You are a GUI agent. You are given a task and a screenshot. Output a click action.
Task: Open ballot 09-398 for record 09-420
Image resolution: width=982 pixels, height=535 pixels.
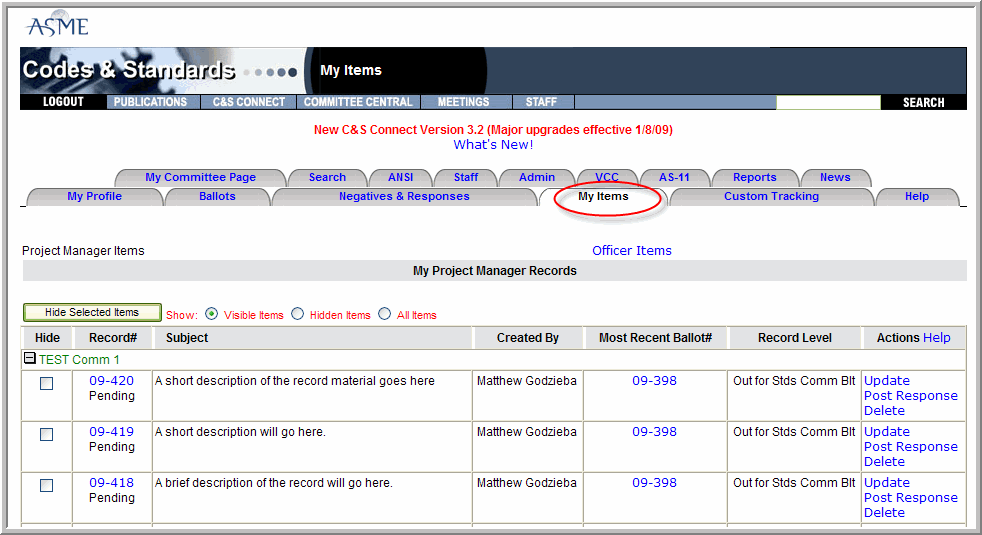click(654, 380)
